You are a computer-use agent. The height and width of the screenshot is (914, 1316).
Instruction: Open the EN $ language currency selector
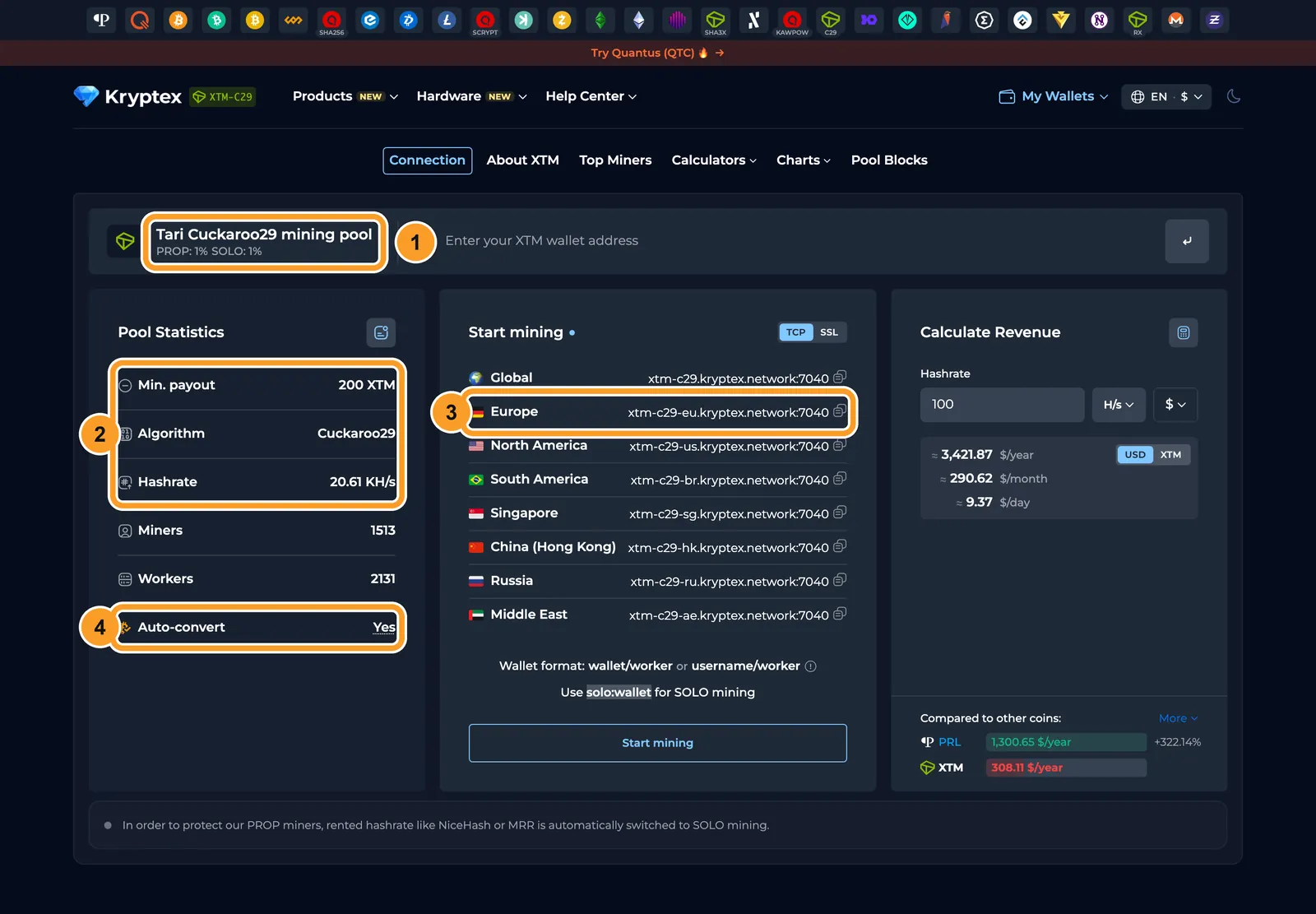coord(1166,96)
